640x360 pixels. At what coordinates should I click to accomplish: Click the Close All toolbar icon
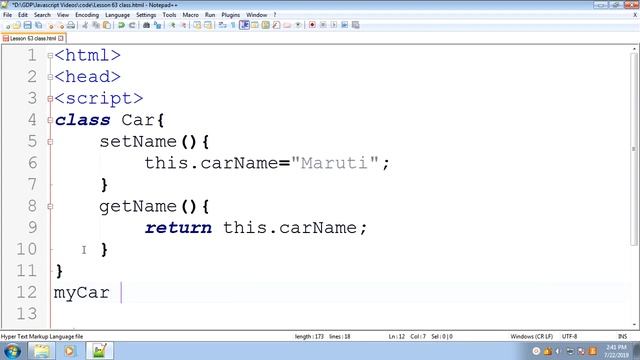61,25
